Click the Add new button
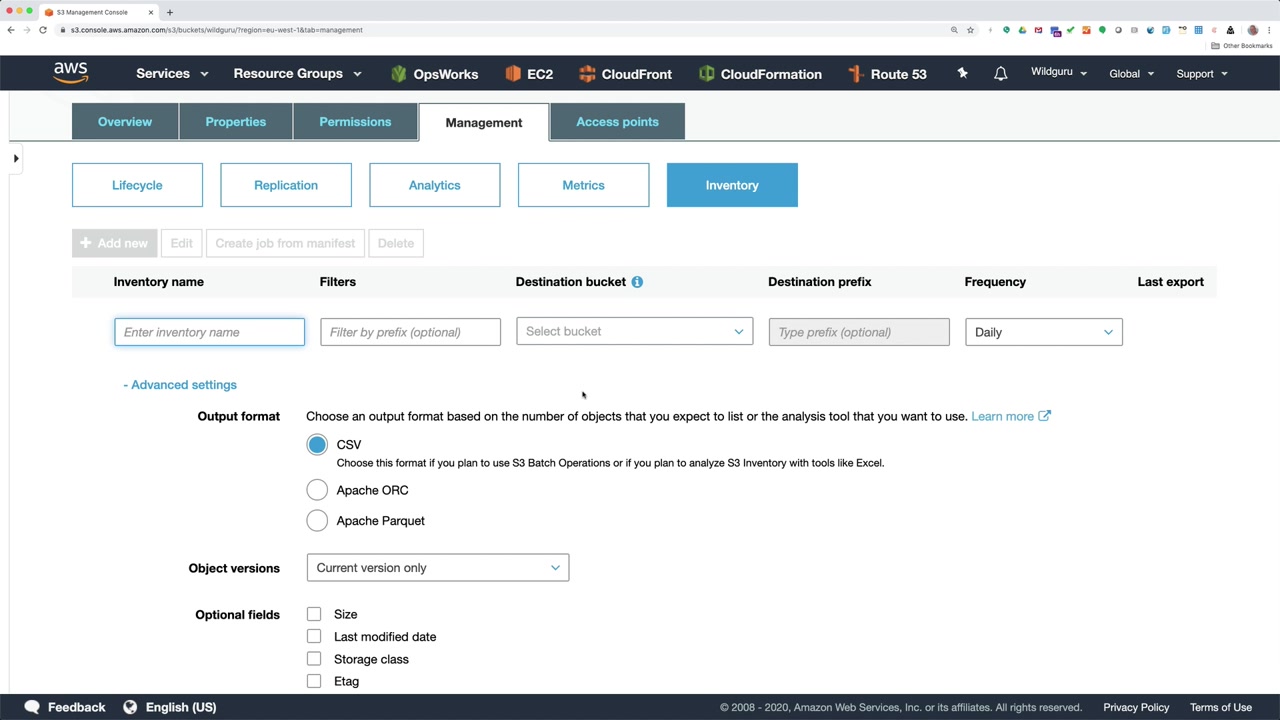Image resolution: width=1280 pixels, height=720 pixels. pyautogui.click(x=114, y=243)
